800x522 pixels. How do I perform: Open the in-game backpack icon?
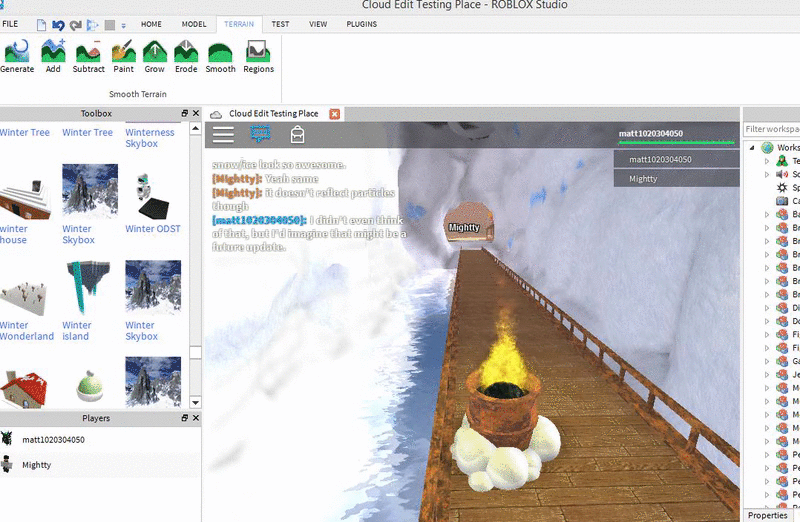[x=297, y=135]
